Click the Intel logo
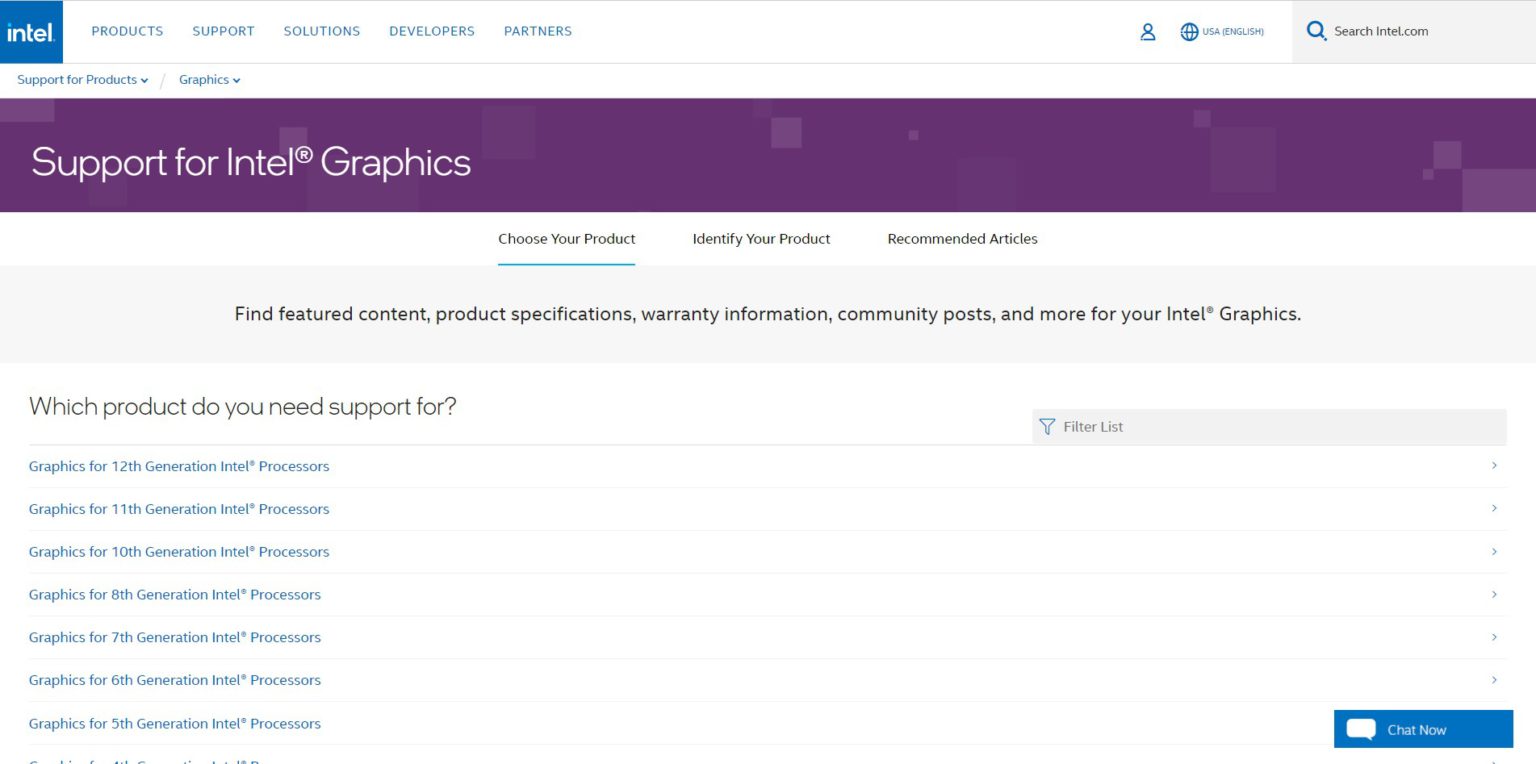1536x764 pixels. (31, 32)
